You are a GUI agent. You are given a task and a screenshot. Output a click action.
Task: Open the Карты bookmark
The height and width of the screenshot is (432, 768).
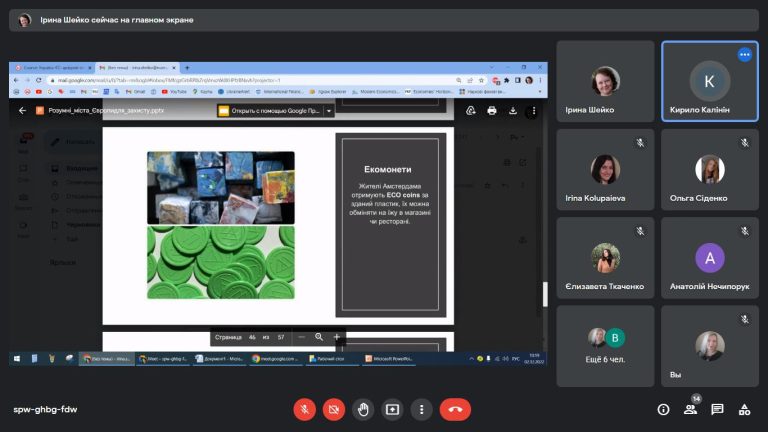[x=202, y=92]
